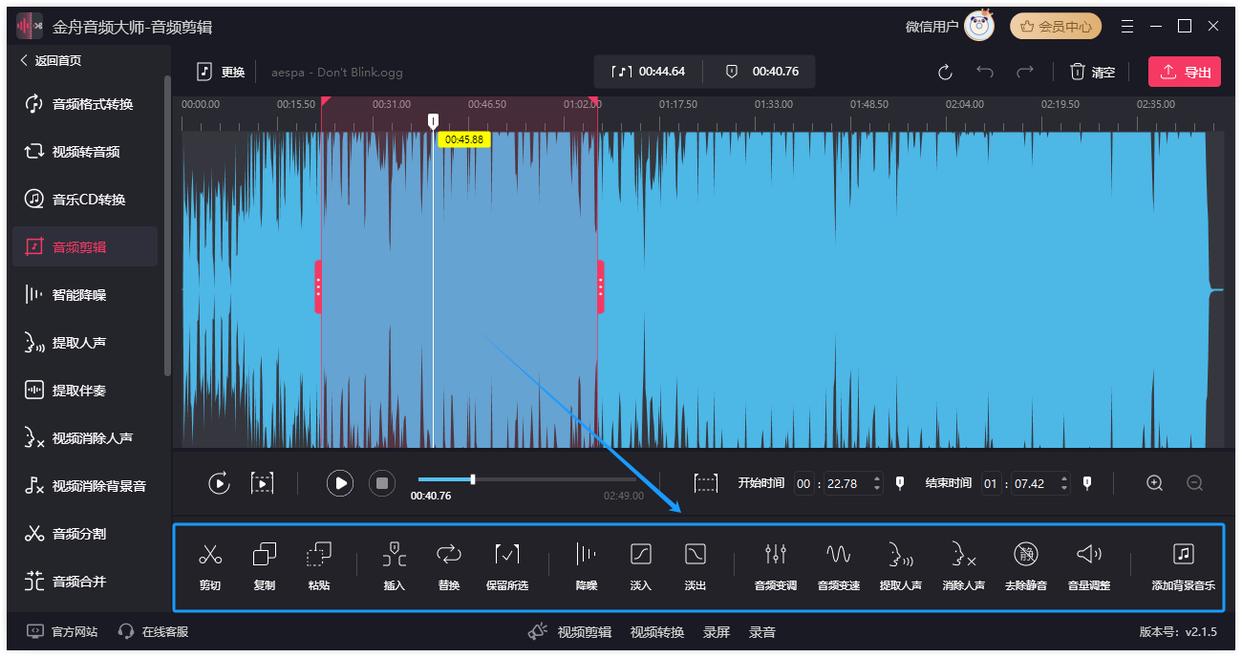Click 音频变调 pitch change icon
This screenshot has width=1242, height=657.
775,555
